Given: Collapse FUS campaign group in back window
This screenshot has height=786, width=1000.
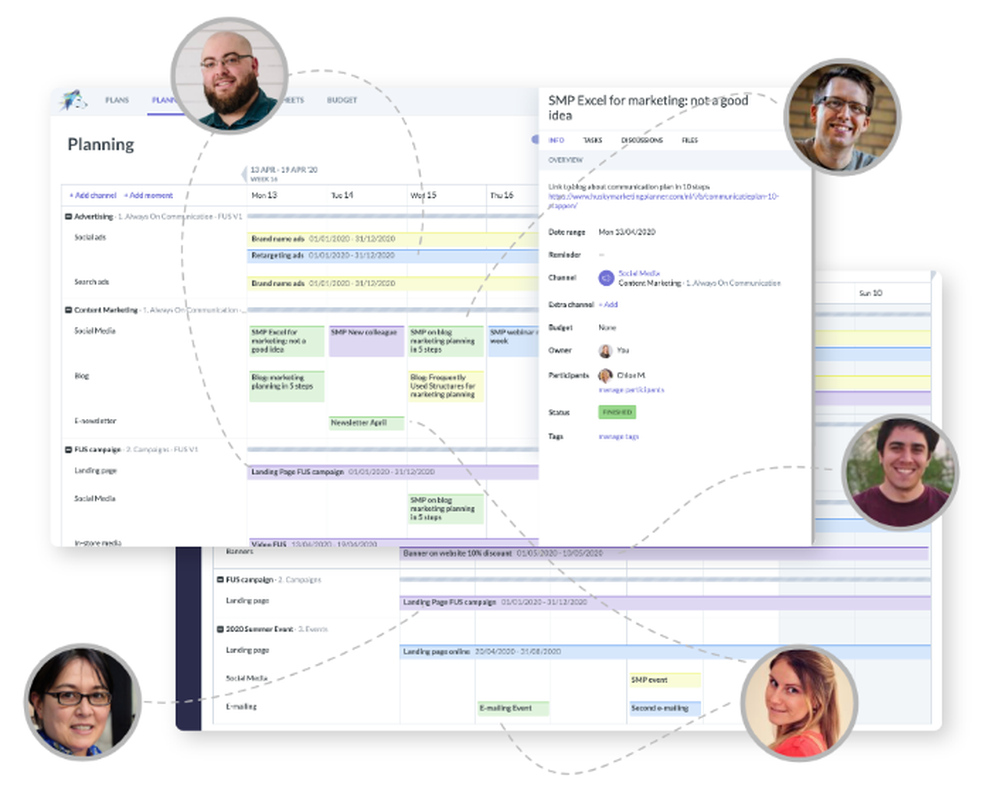Looking at the screenshot, I should [x=220, y=580].
